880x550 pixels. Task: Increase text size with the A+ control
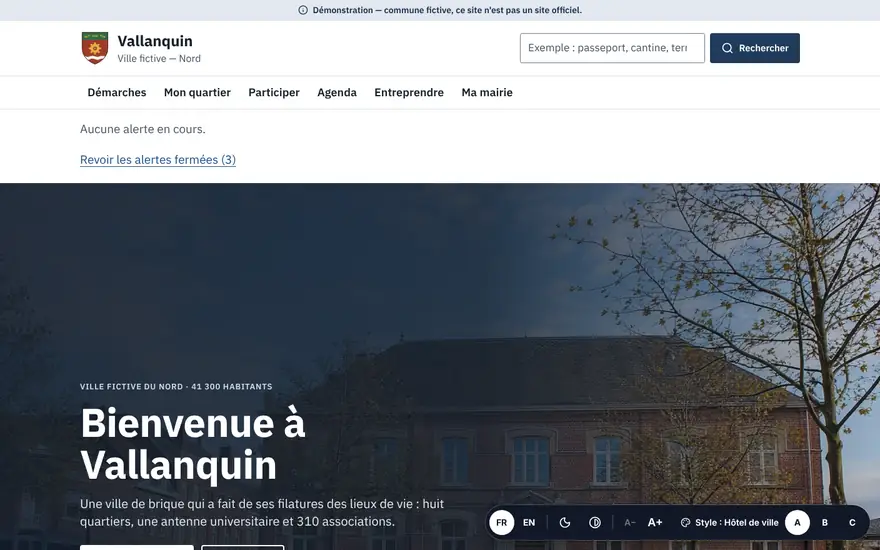pos(655,522)
